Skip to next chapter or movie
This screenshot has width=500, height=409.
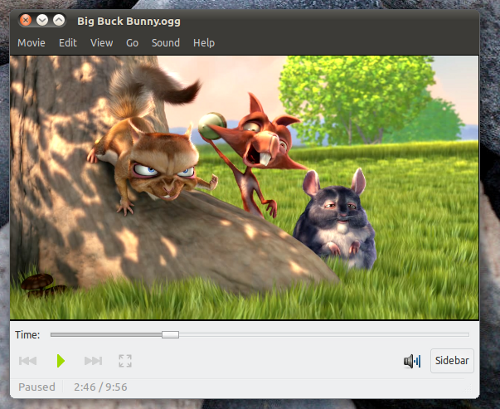coord(93,361)
